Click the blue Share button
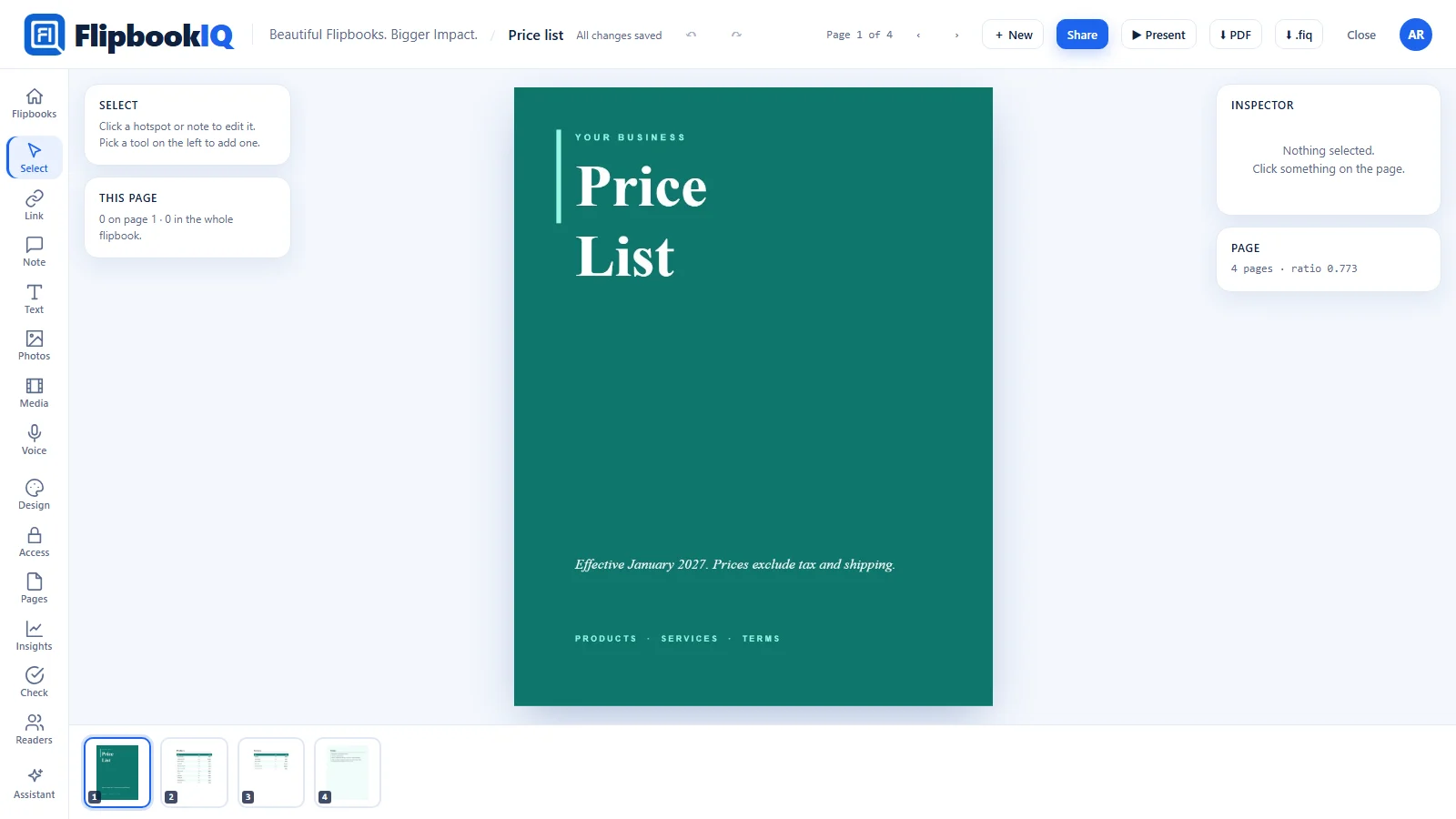Image resolution: width=1456 pixels, height=819 pixels. click(1082, 35)
